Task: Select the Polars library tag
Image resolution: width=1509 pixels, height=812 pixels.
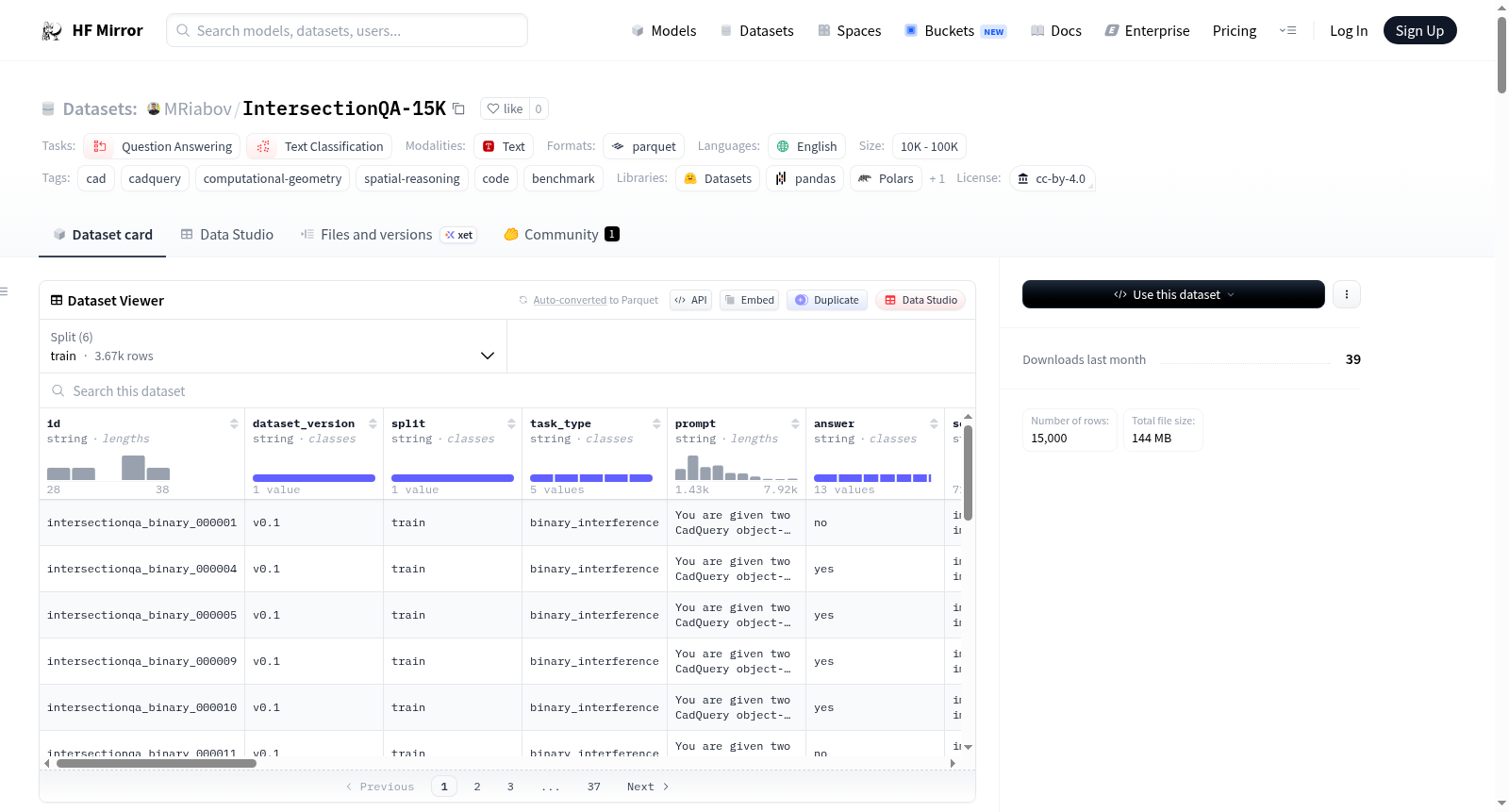Action: tap(886, 178)
